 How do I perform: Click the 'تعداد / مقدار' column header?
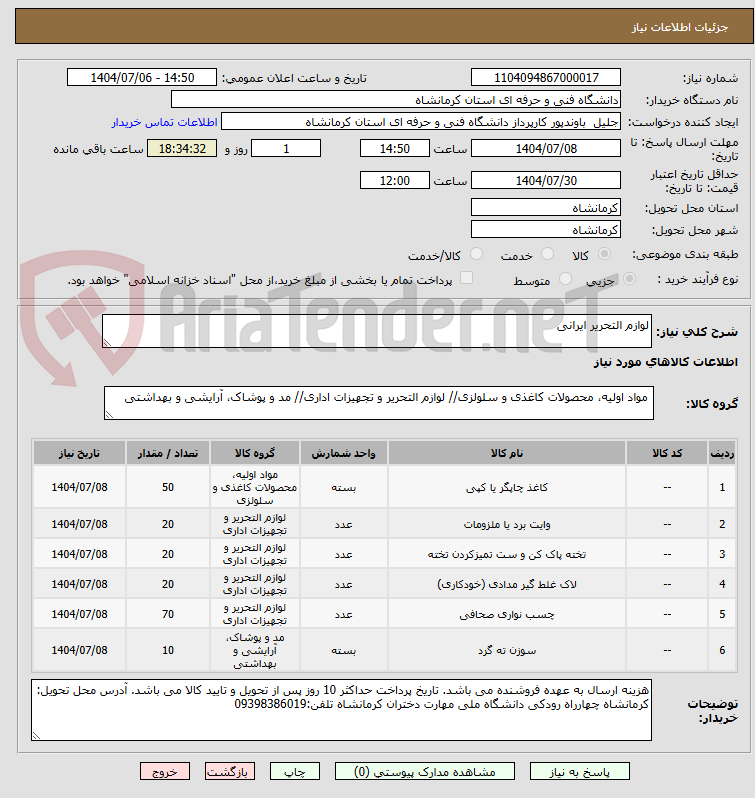click(x=168, y=453)
